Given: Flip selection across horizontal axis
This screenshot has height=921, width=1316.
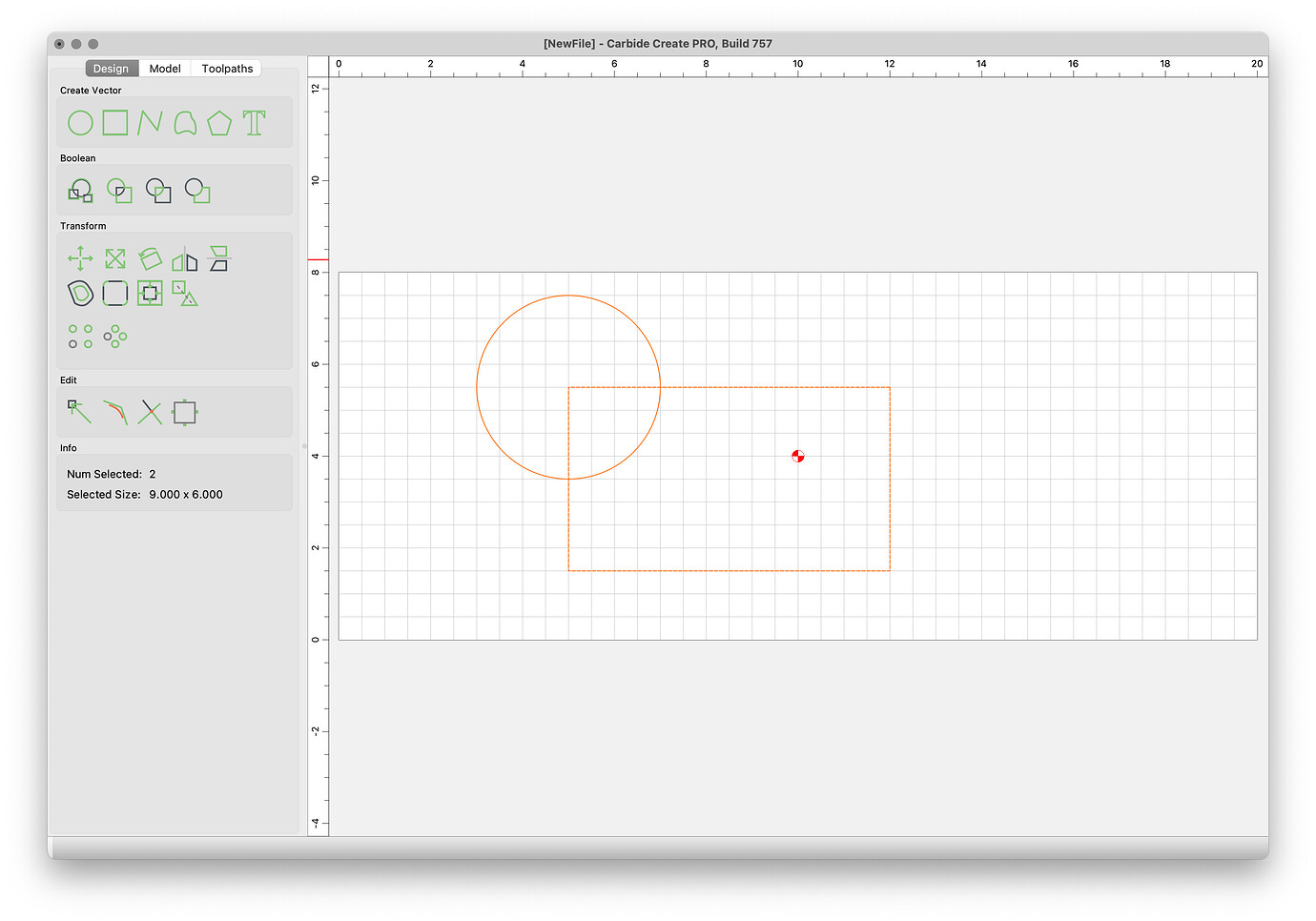Looking at the screenshot, I should coord(219,258).
